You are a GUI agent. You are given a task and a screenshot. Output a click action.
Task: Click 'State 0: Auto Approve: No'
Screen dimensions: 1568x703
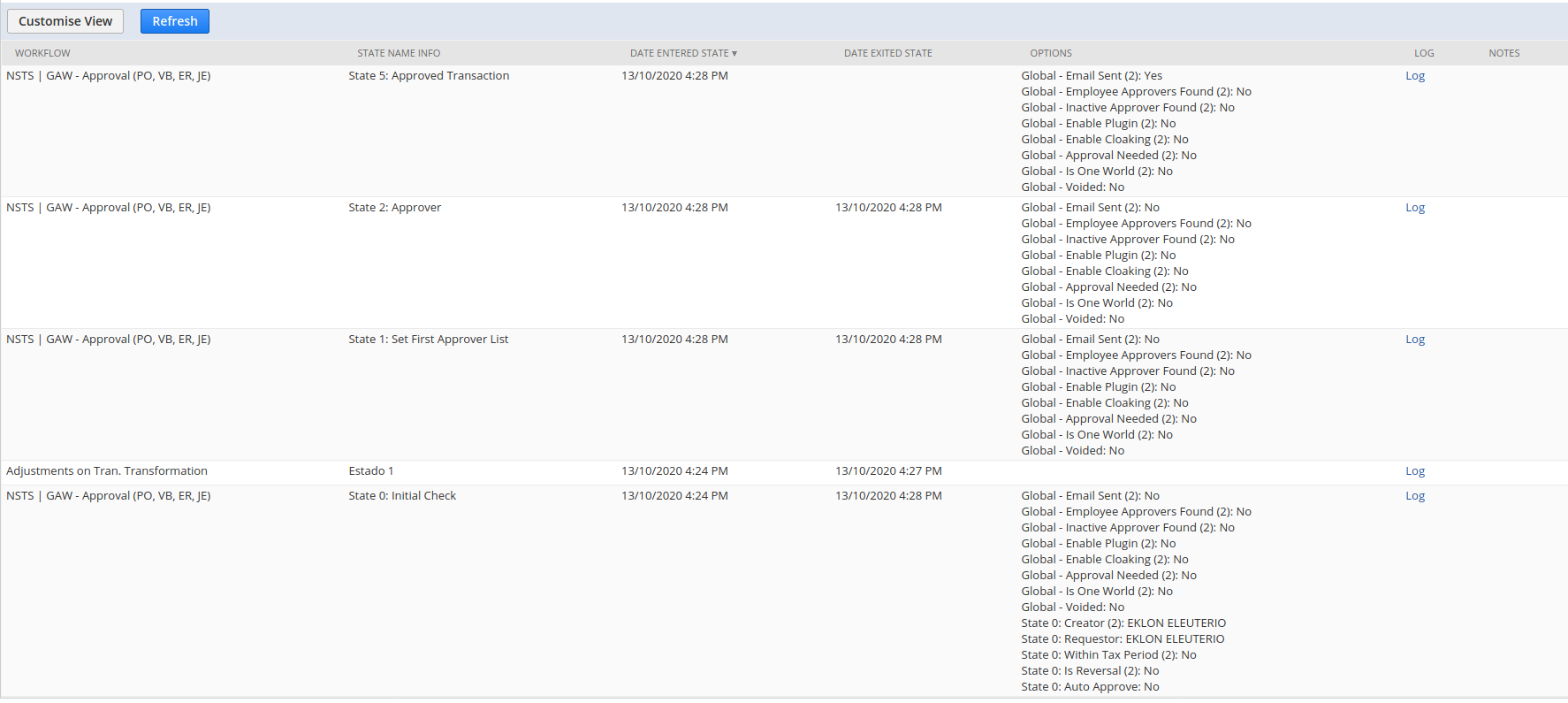click(x=1090, y=687)
